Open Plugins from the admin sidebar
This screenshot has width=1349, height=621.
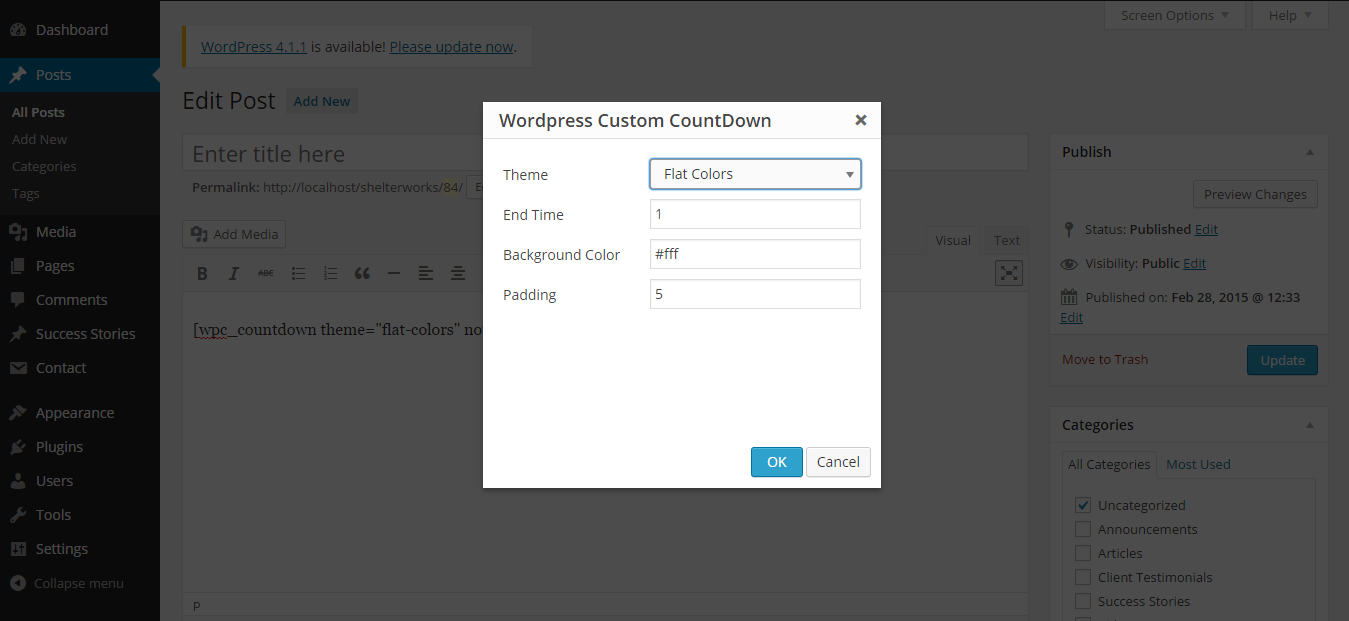click(59, 447)
